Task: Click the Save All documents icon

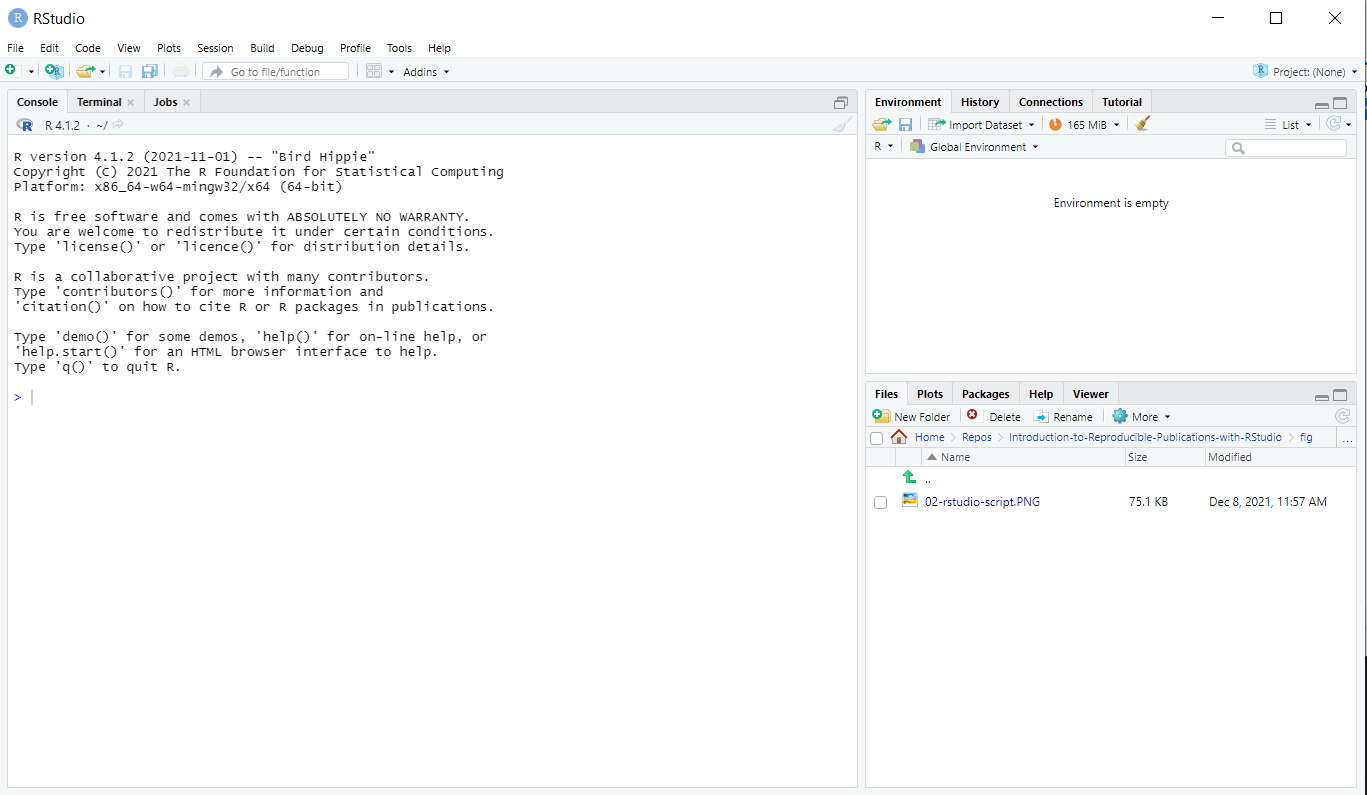Action: (x=150, y=71)
